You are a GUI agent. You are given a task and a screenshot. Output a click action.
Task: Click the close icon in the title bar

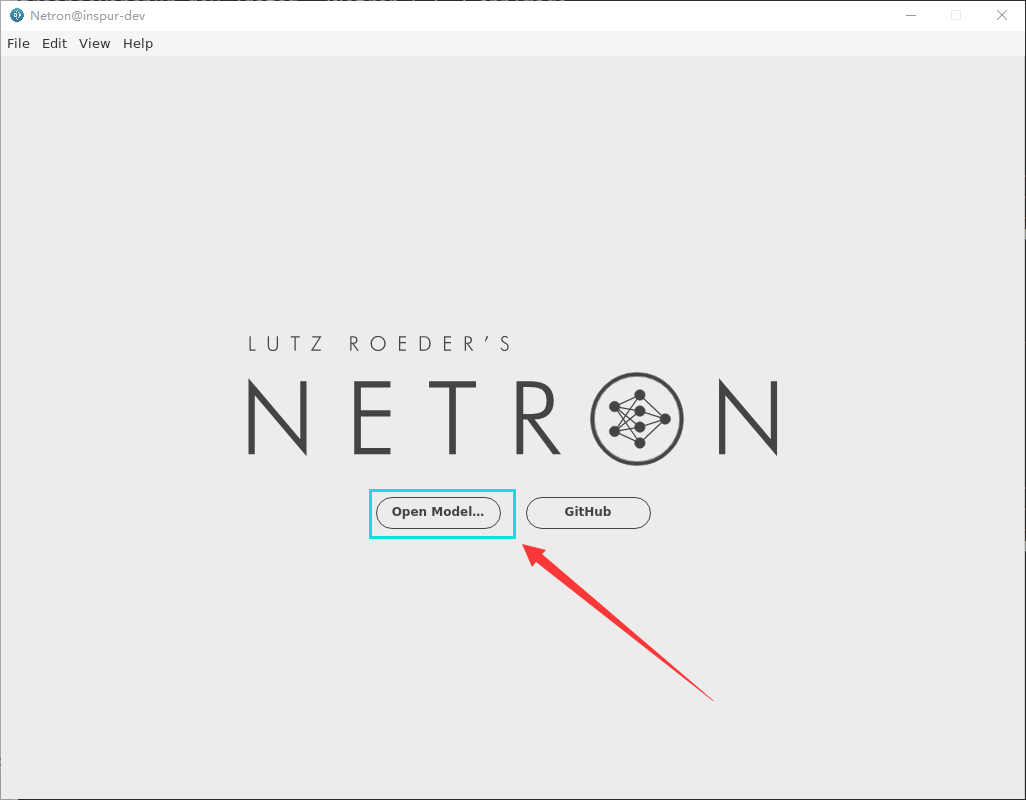(x=1002, y=15)
